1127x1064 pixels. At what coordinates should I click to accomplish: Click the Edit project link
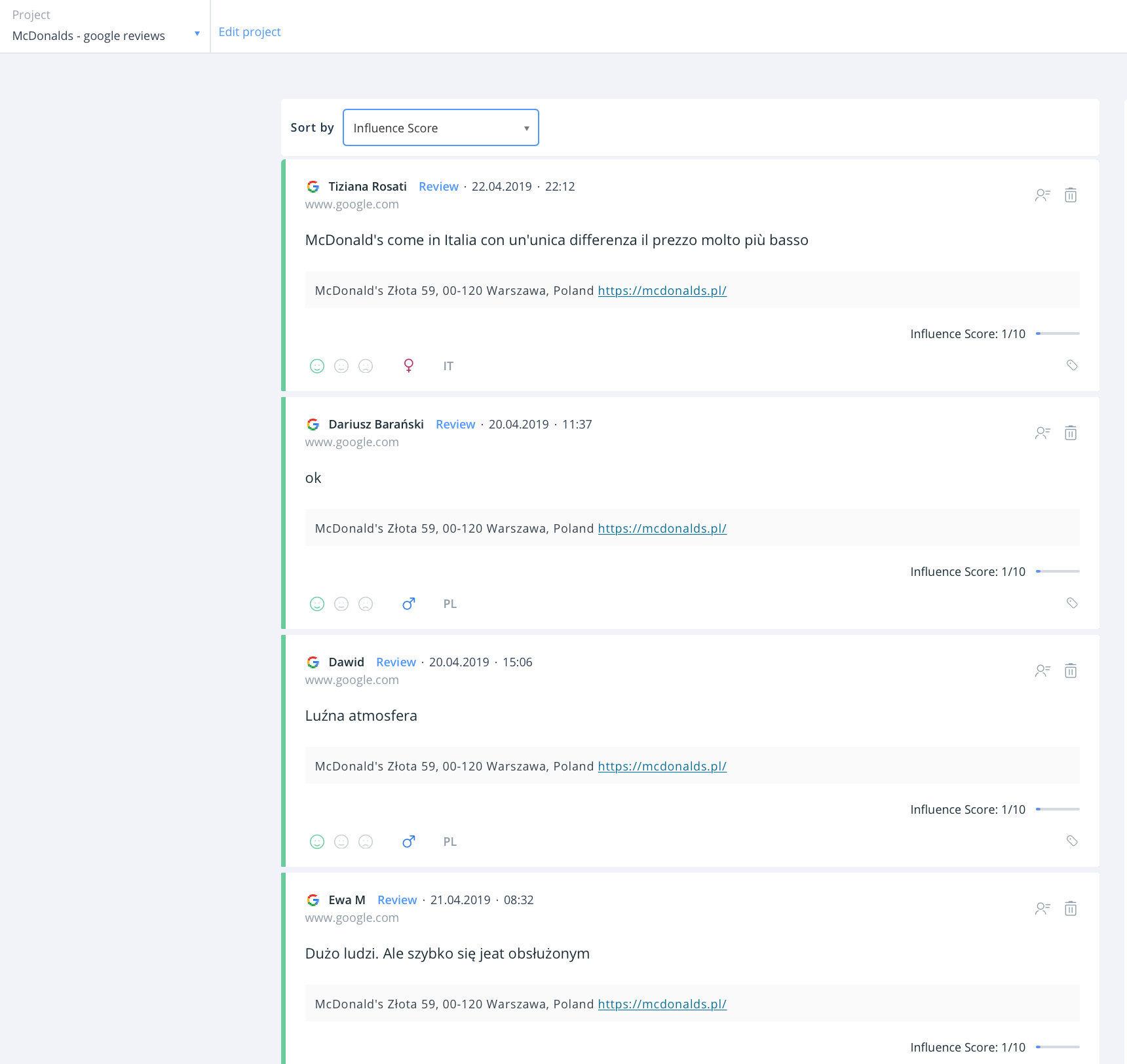(250, 31)
